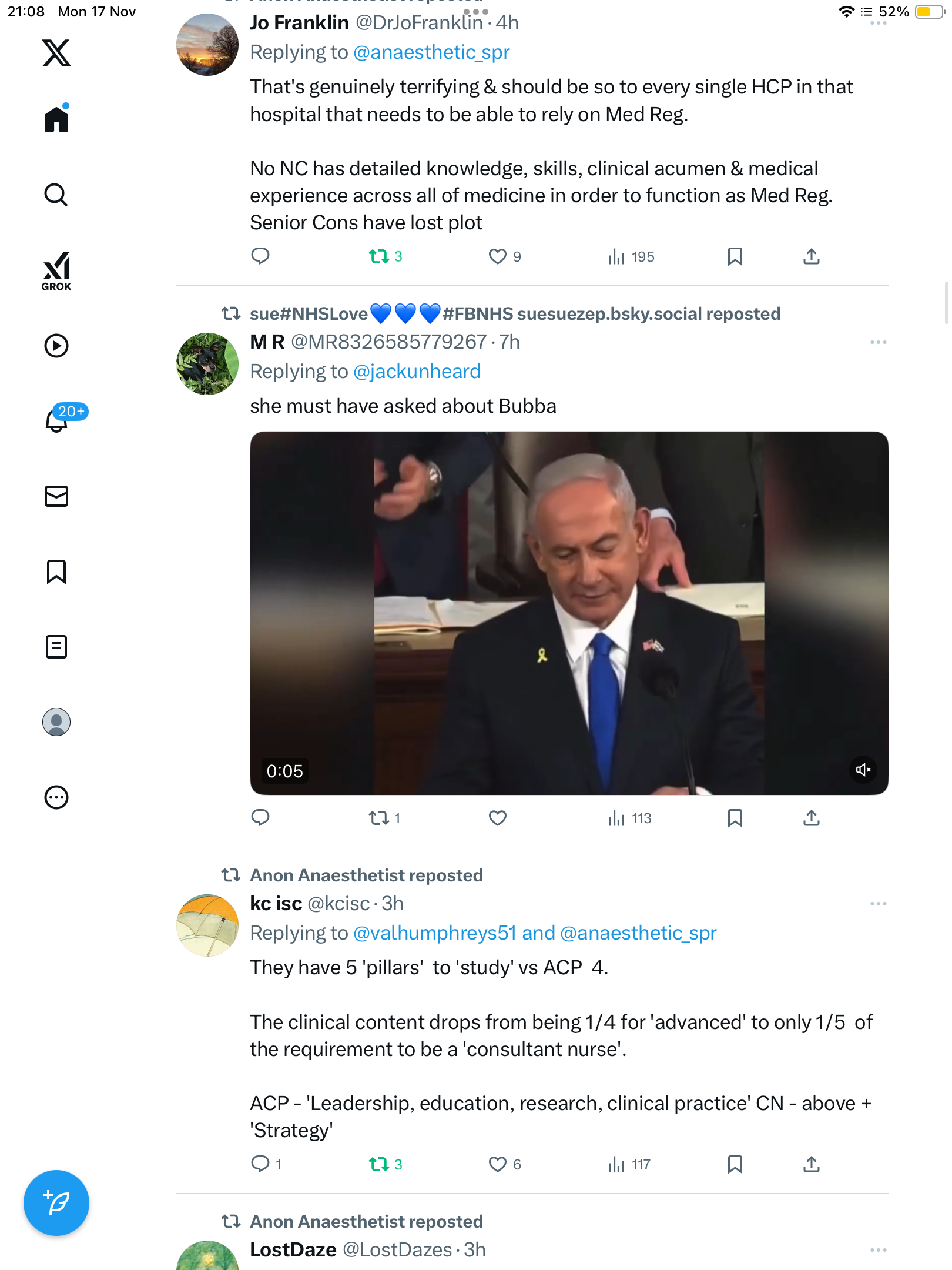
Task: Bookmark the kc isc tweet
Action: click(735, 1164)
